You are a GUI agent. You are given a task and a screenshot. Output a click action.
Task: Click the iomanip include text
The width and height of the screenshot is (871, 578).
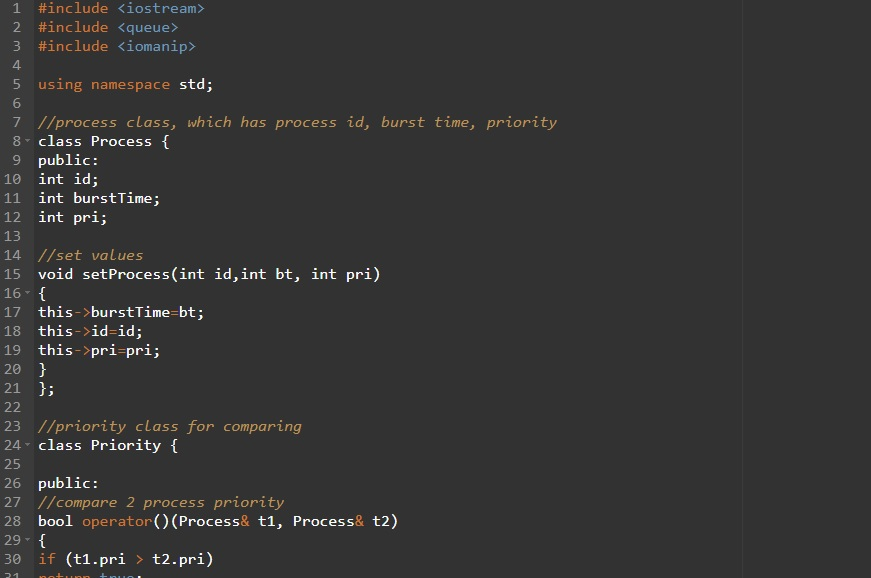click(117, 46)
